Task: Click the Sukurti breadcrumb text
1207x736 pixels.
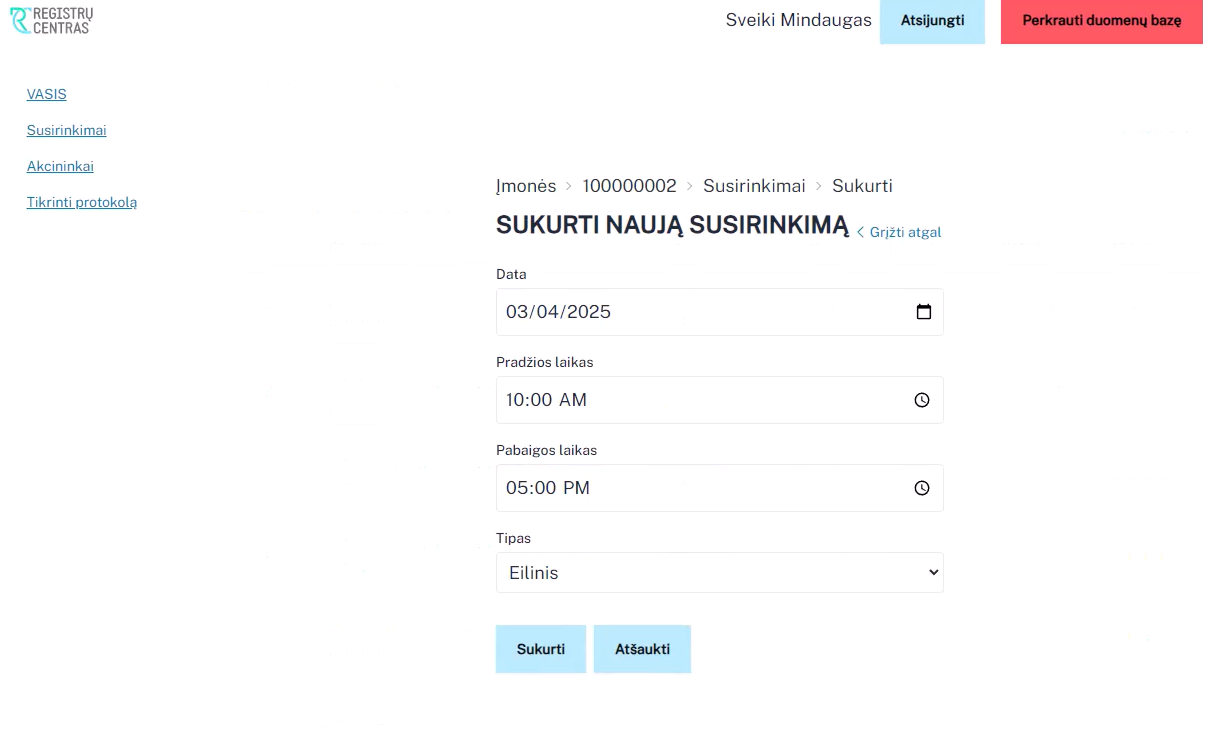Action: pyautogui.click(x=862, y=186)
